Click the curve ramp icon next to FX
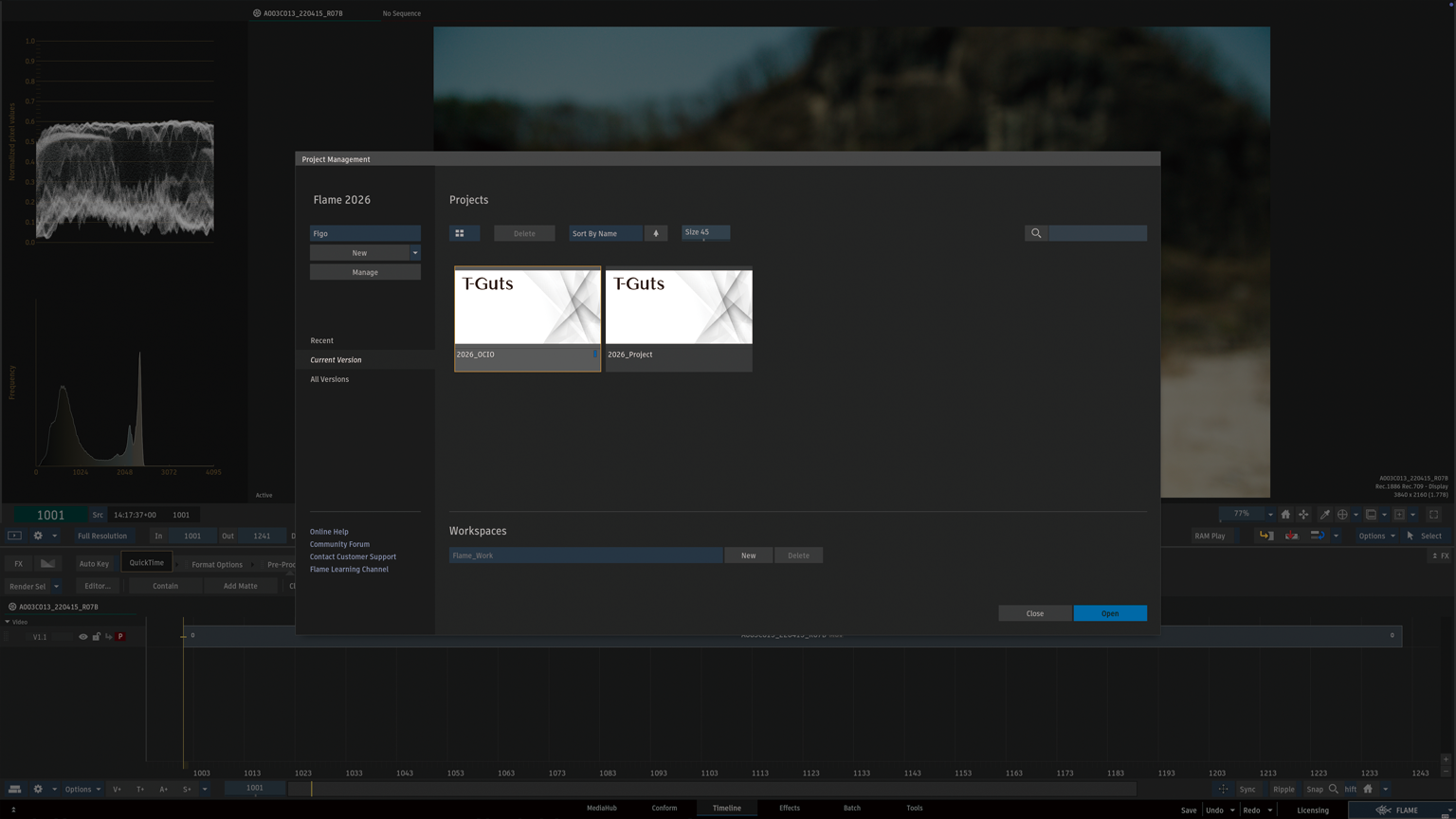Image resolution: width=1456 pixels, height=819 pixels. [47, 563]
